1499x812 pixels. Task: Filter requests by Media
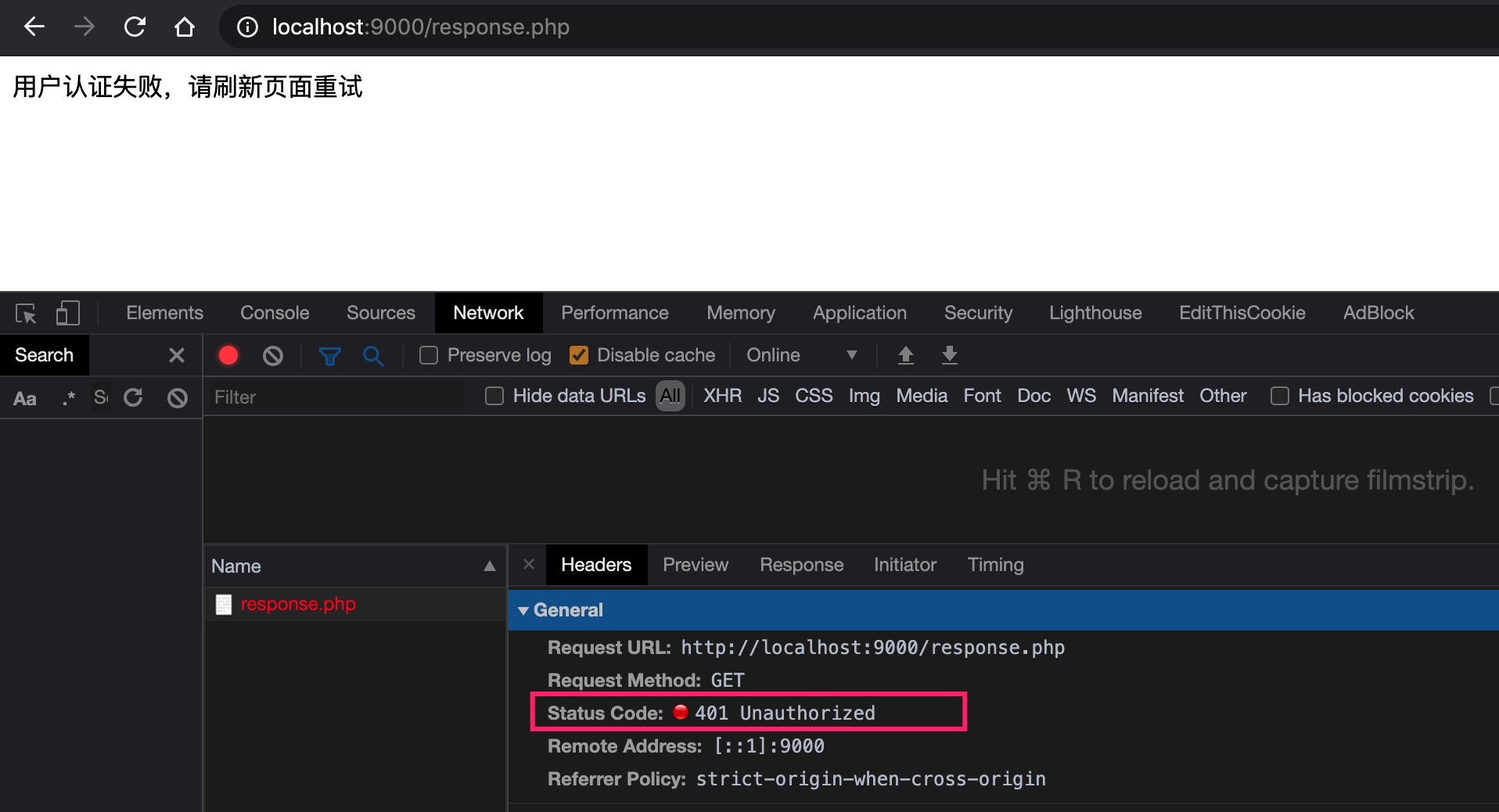click(x=922, y=396)
